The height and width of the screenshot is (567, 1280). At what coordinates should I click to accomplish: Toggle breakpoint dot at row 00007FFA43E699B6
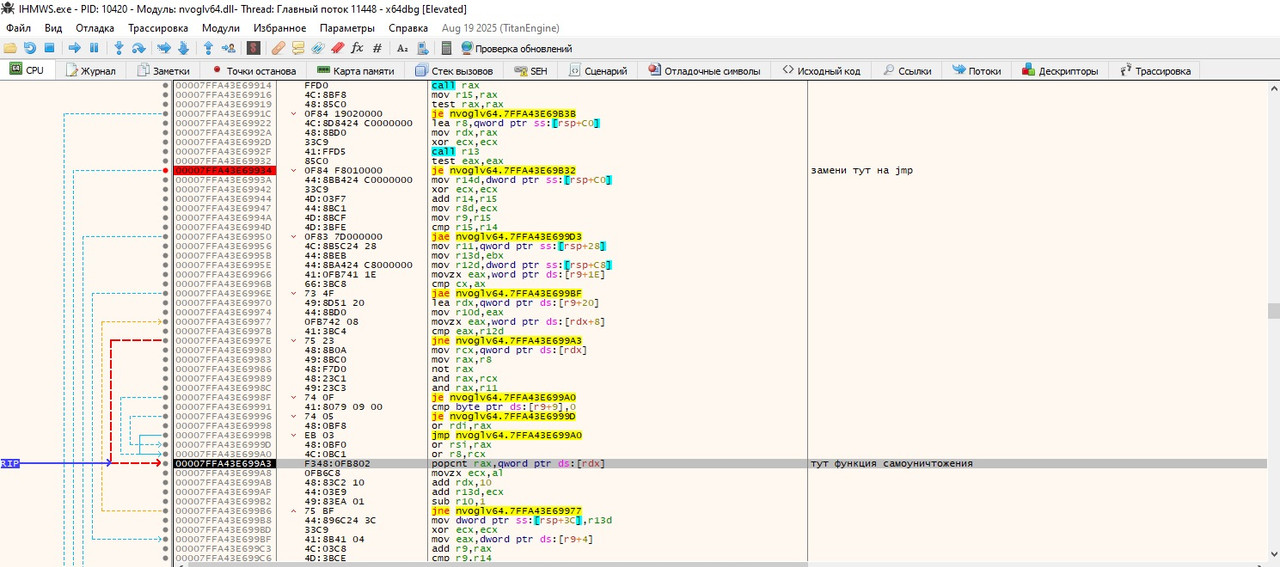(x=166, y=510)
